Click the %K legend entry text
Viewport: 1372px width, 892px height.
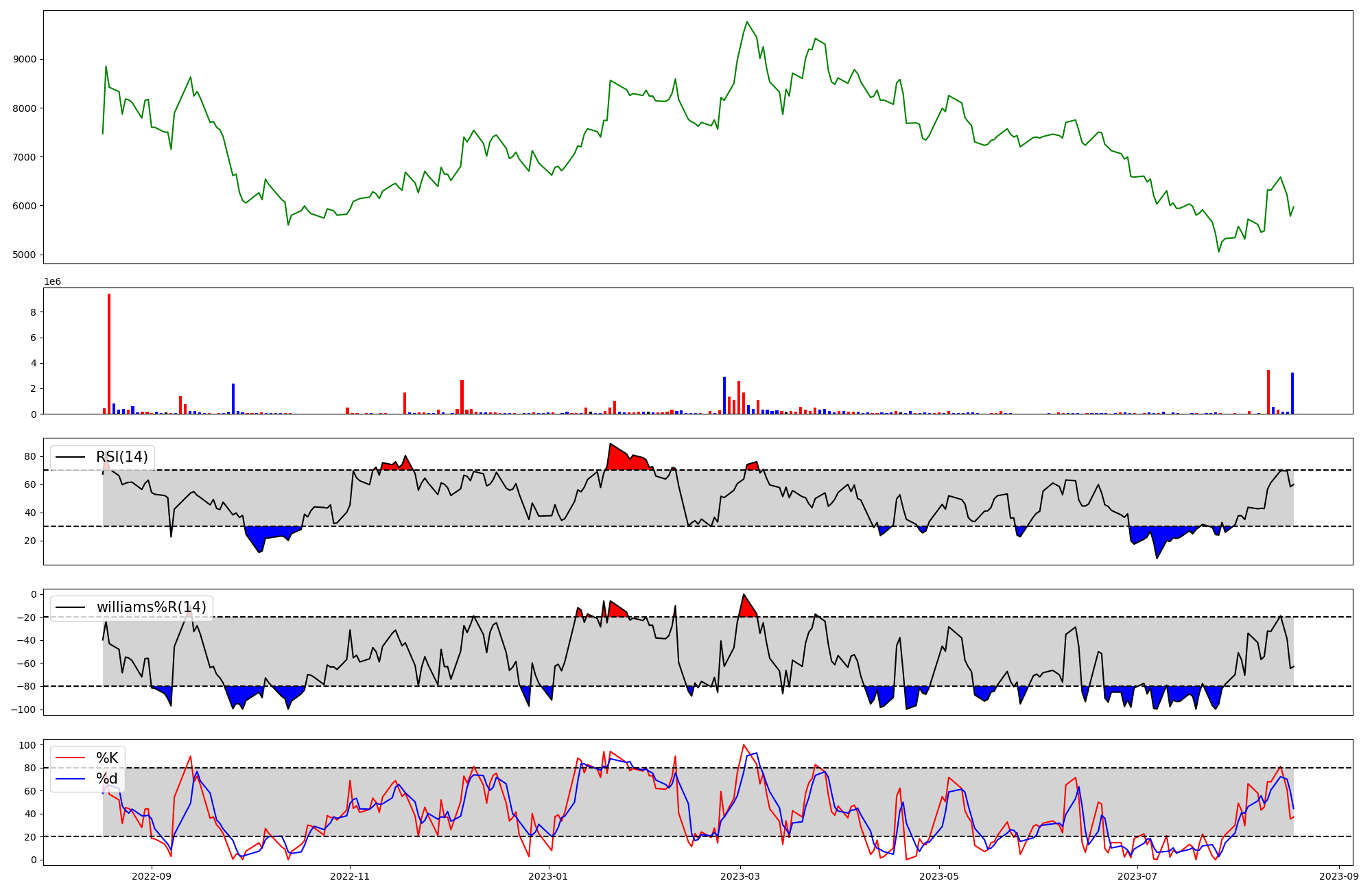click(x=107, y=758)
